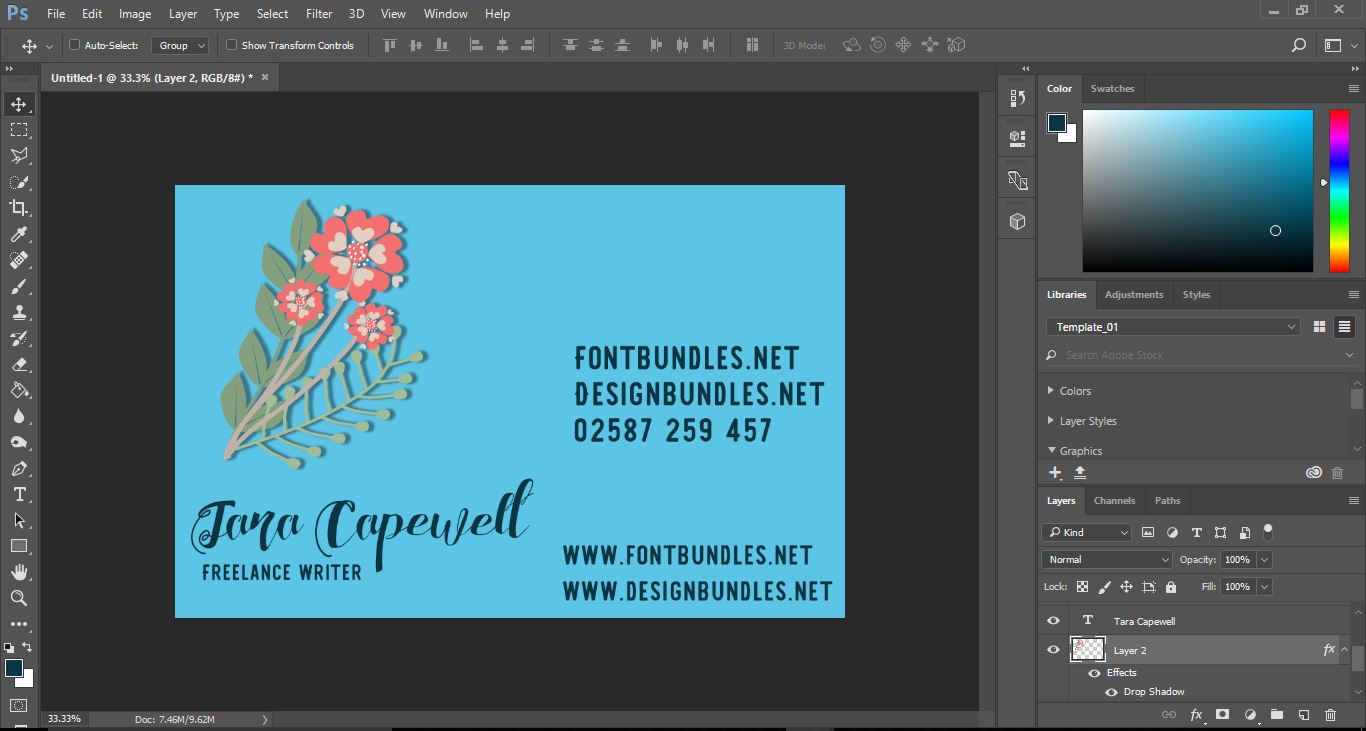Toggle the layer filter on/off switch
Viewport: 1366px width, 731px height.
[x=1268, y=531]
